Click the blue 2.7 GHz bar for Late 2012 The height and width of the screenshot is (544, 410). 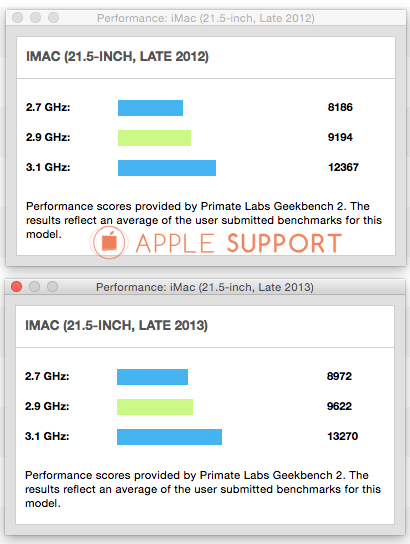coord(150,108)
